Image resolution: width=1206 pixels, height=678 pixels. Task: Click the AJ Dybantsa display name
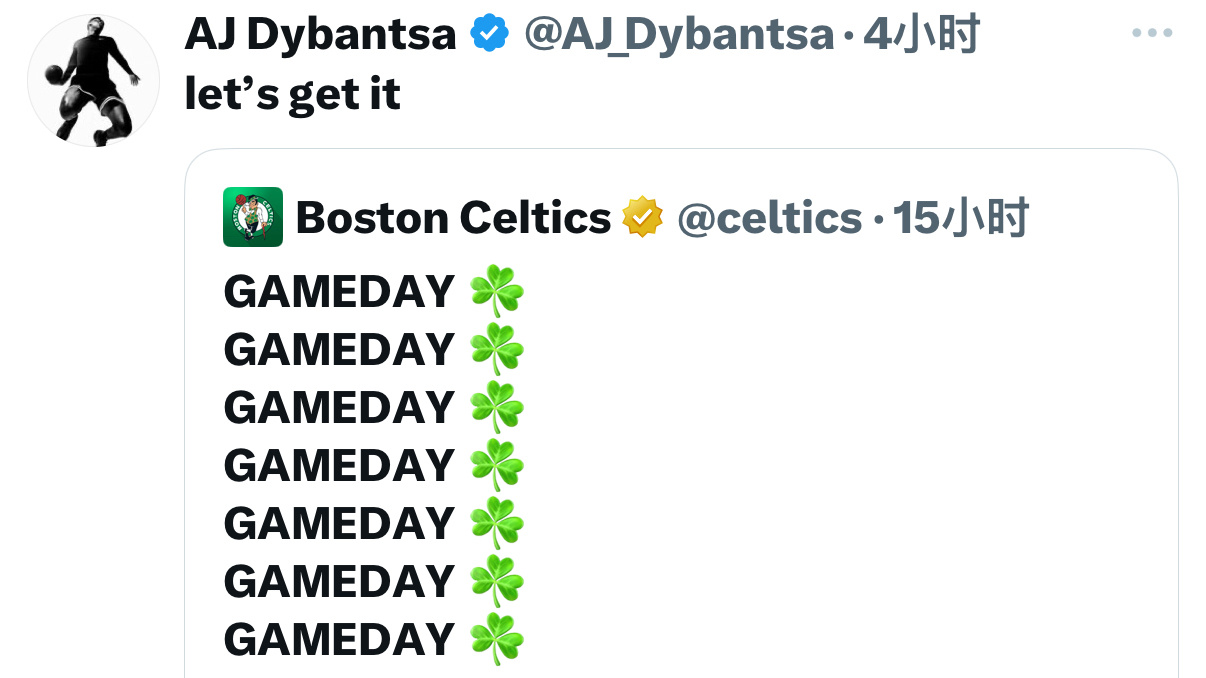tap(320, 35)
